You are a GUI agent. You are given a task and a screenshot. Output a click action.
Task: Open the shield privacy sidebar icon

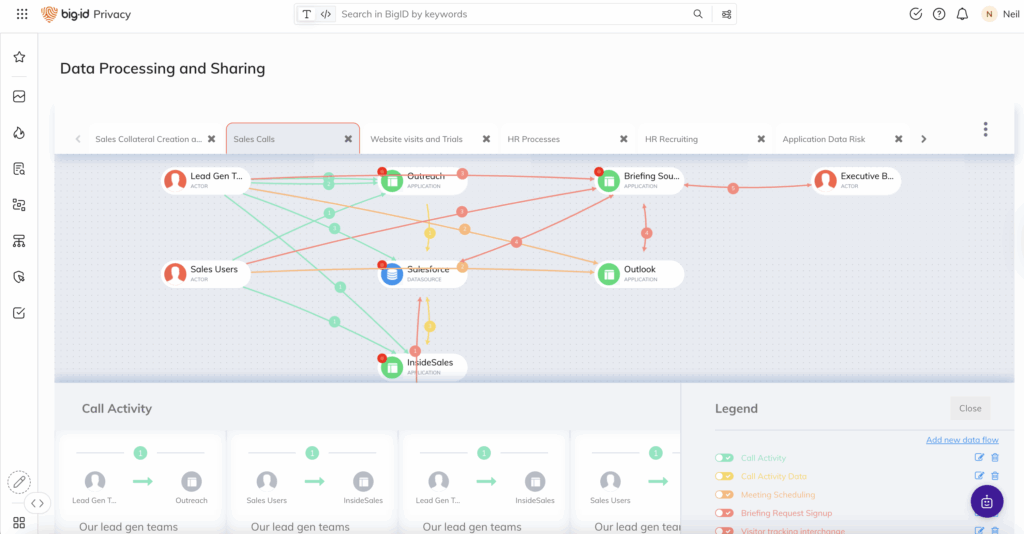[19, 277]
